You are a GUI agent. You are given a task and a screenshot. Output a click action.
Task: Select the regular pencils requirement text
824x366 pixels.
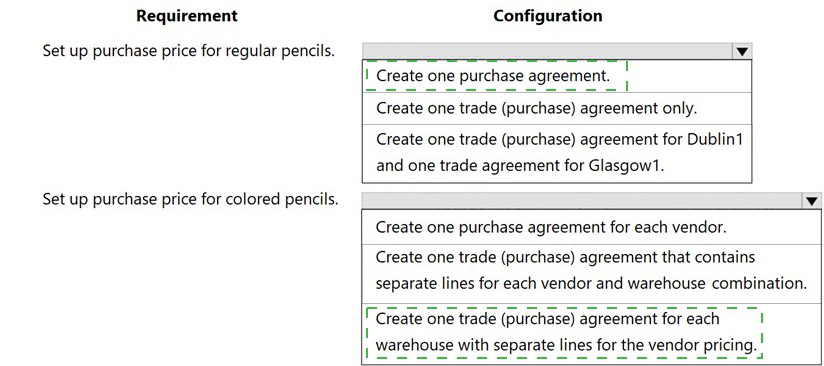pyautogui.click(x=189, y=52)
